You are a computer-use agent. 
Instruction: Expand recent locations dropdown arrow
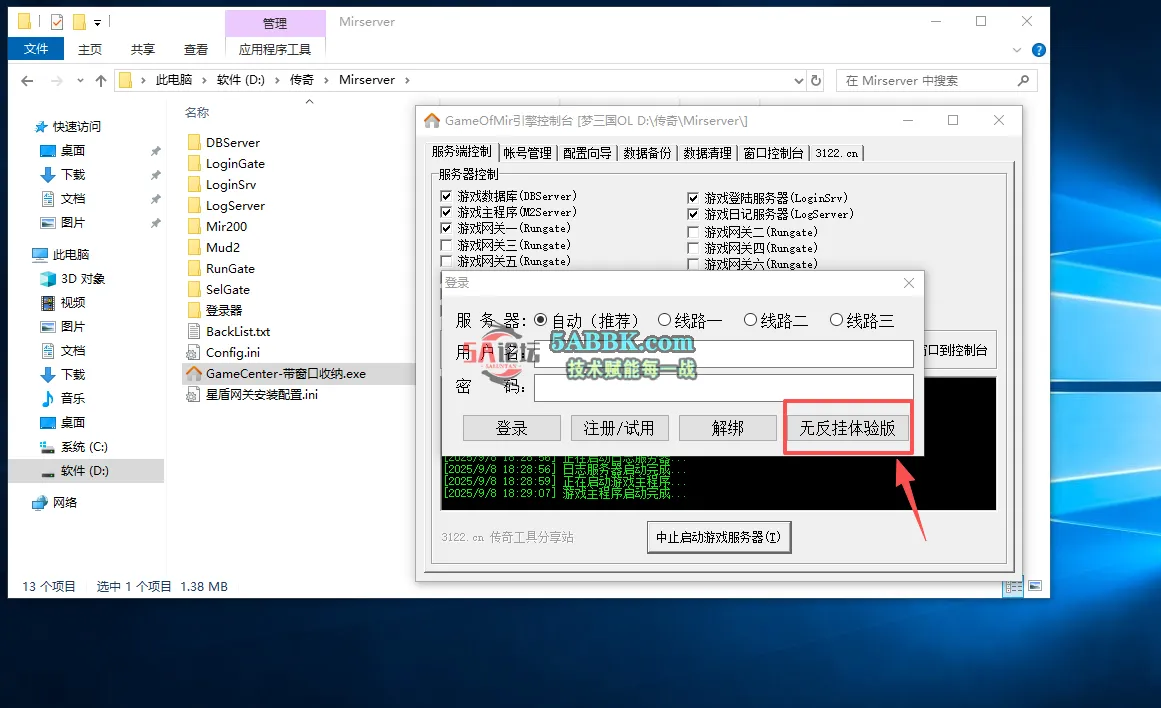click(x=80, y=81)
